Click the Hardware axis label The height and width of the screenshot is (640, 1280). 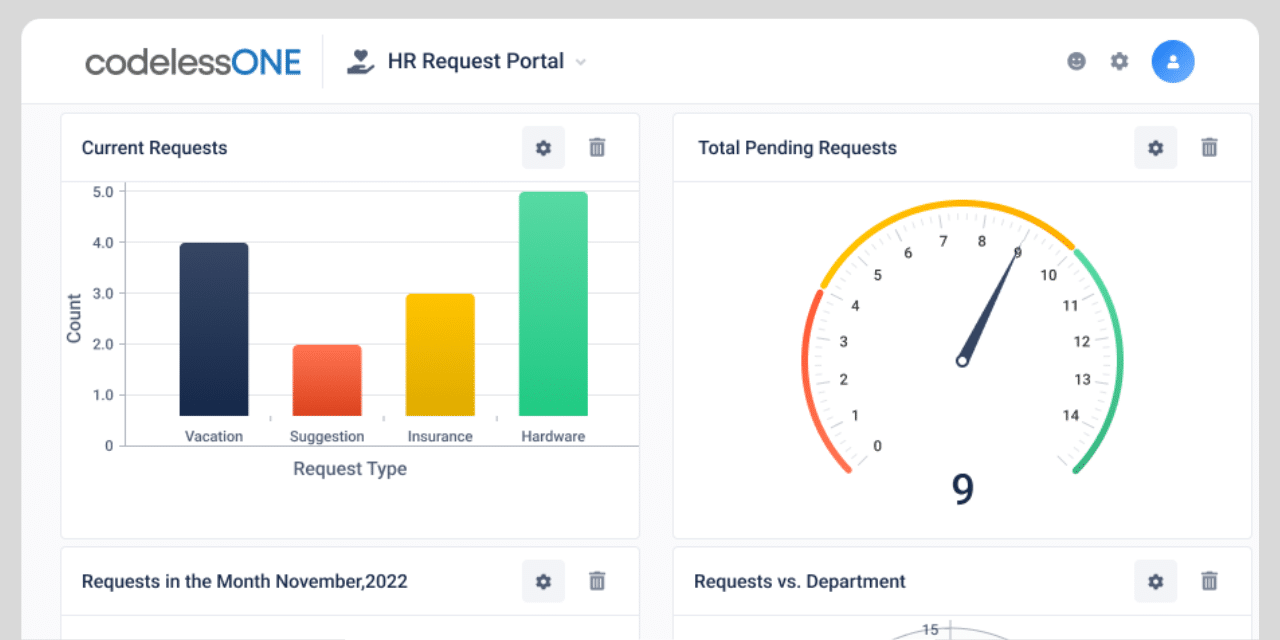(553, 436)
